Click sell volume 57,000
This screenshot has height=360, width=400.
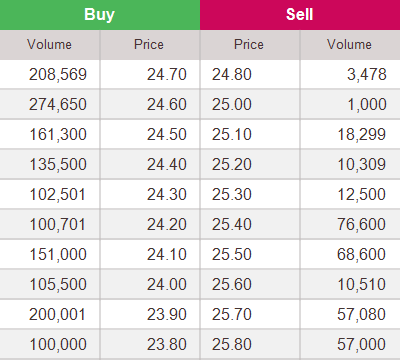pos(362,344)
